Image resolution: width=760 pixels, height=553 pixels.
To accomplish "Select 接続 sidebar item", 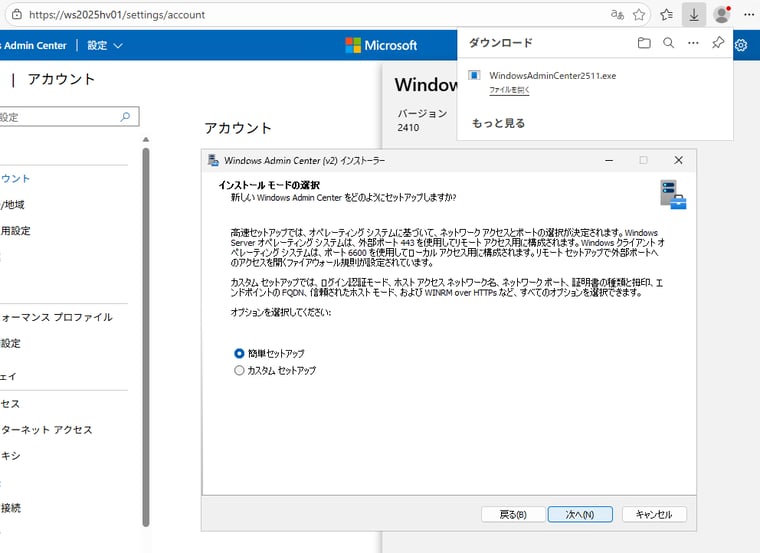I will click(x=11, y=508).
